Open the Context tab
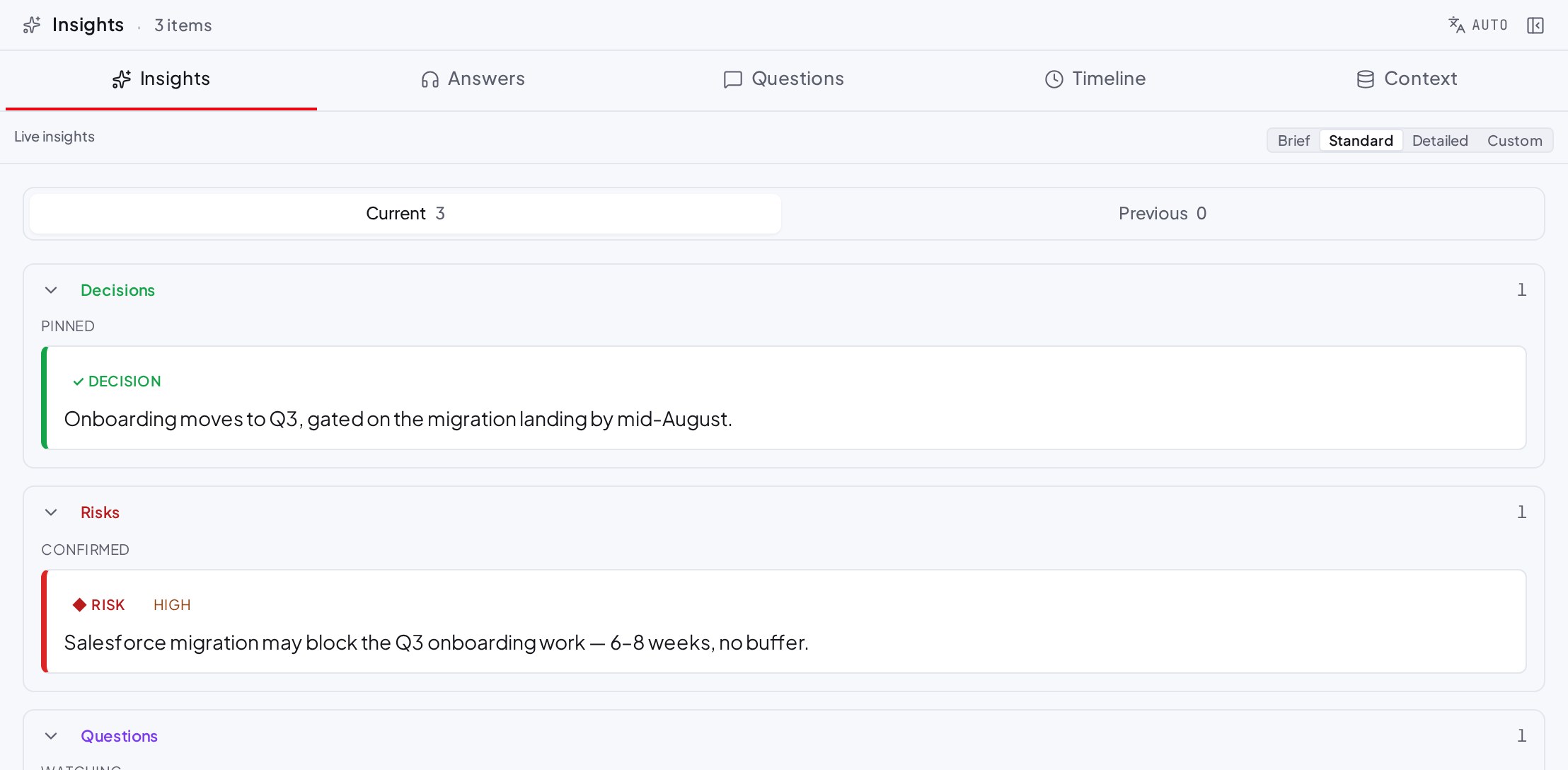The image size is (1568, 770). pyautogui.click(x=1407, y=79)
